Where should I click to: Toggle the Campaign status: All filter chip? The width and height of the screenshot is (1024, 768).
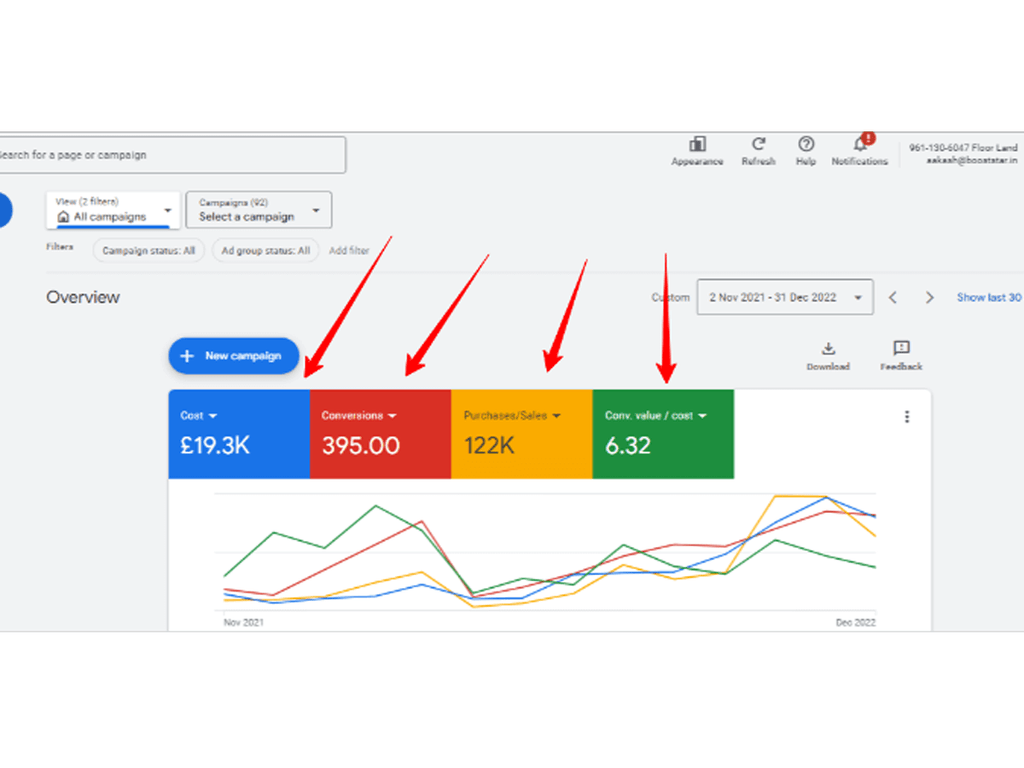148,251
